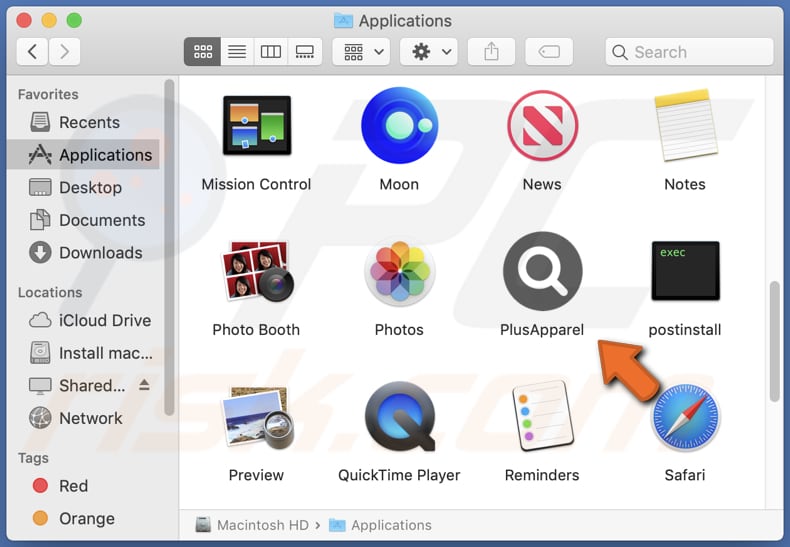This screenshot has width=790, height=547.
Task: Open the Preview app icon
Action: pyautogui.click(x=257, y=417)
